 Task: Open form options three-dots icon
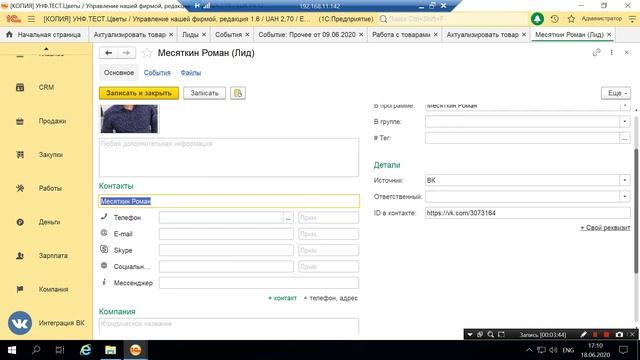pos(611,52)
